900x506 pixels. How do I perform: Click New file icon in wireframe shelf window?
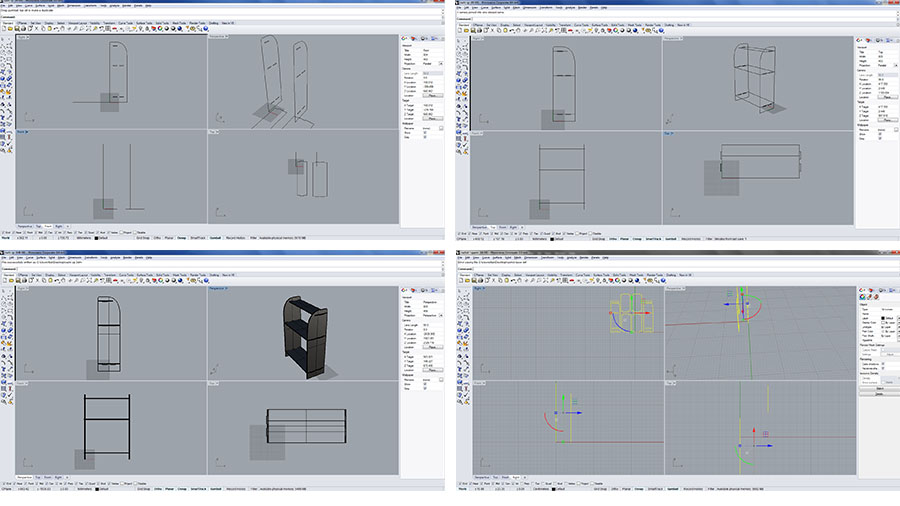pos(460,30)
